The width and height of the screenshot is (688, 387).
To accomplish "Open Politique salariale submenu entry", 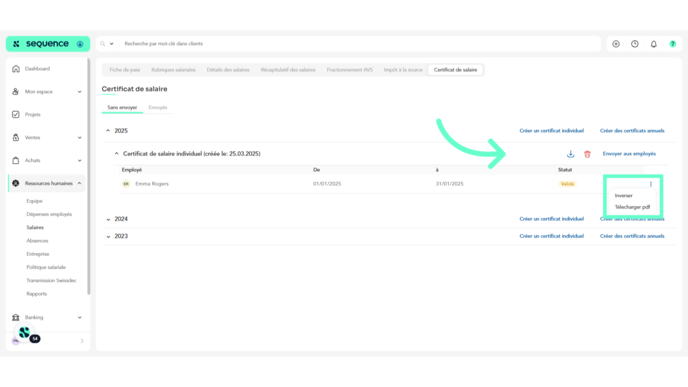I will (x=46, y=267).
